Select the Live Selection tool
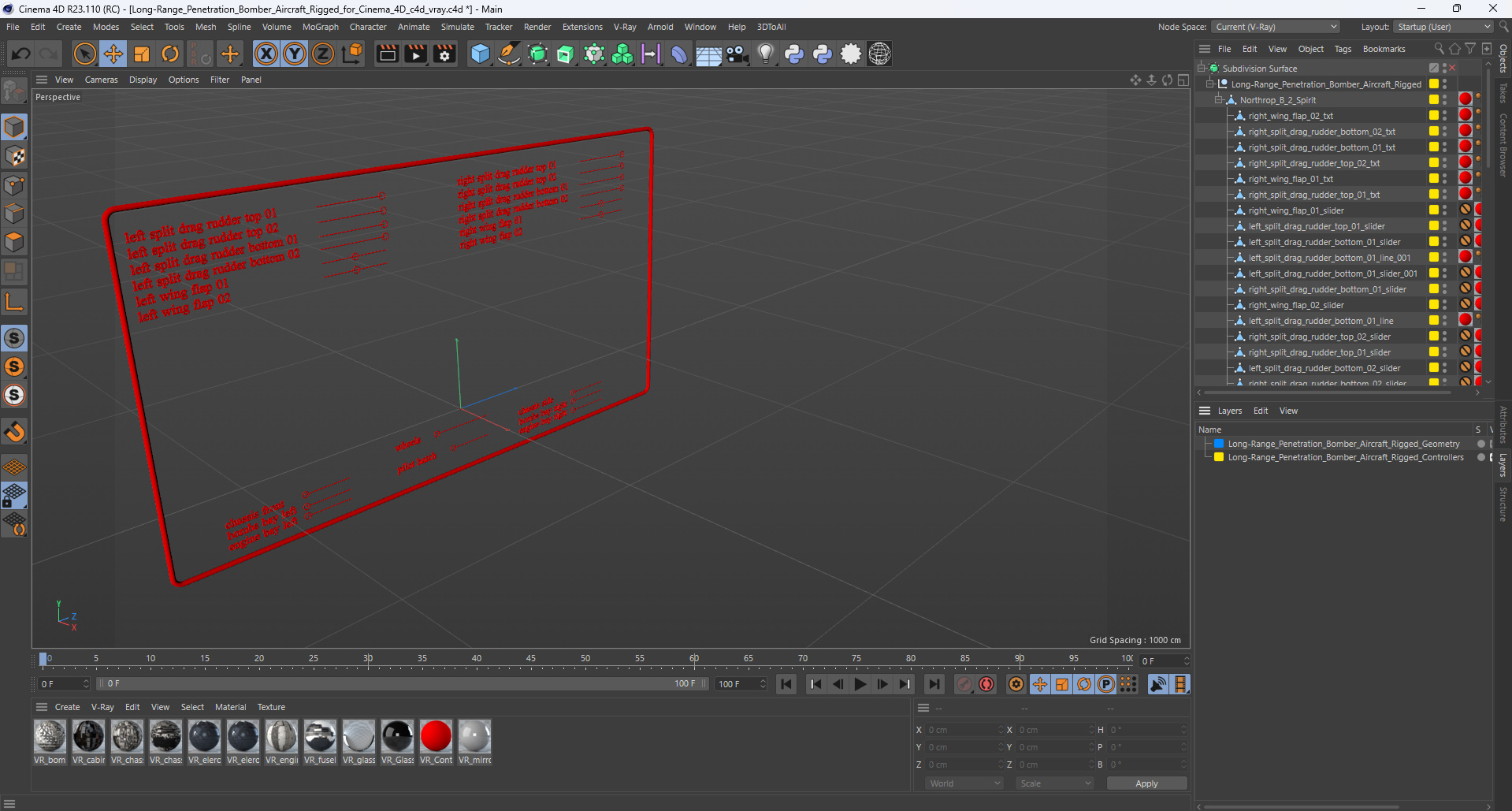 tap(84, 54)
